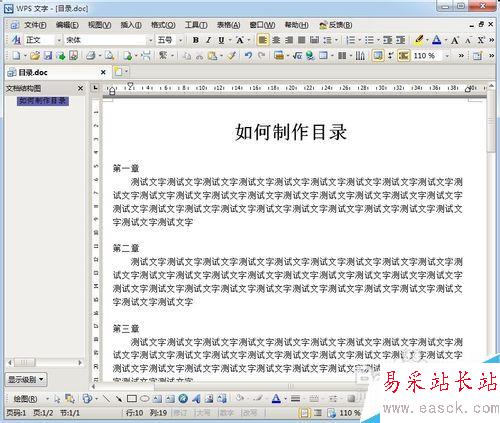Apply the blue font color
The height and width of the screenshot is (423, 500).
point(436,40)
